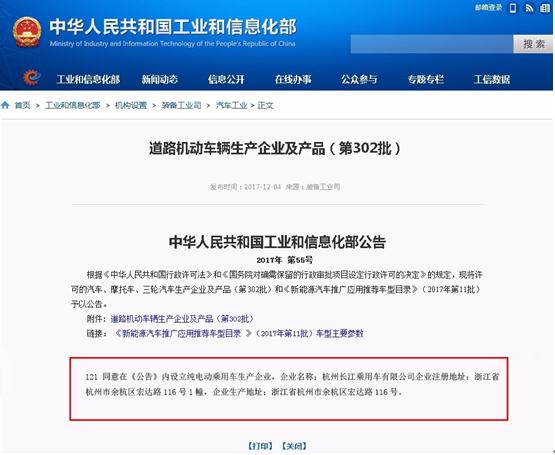
Task: Click the home icon in breadcrumb
Action: click(x=5, y=105)
